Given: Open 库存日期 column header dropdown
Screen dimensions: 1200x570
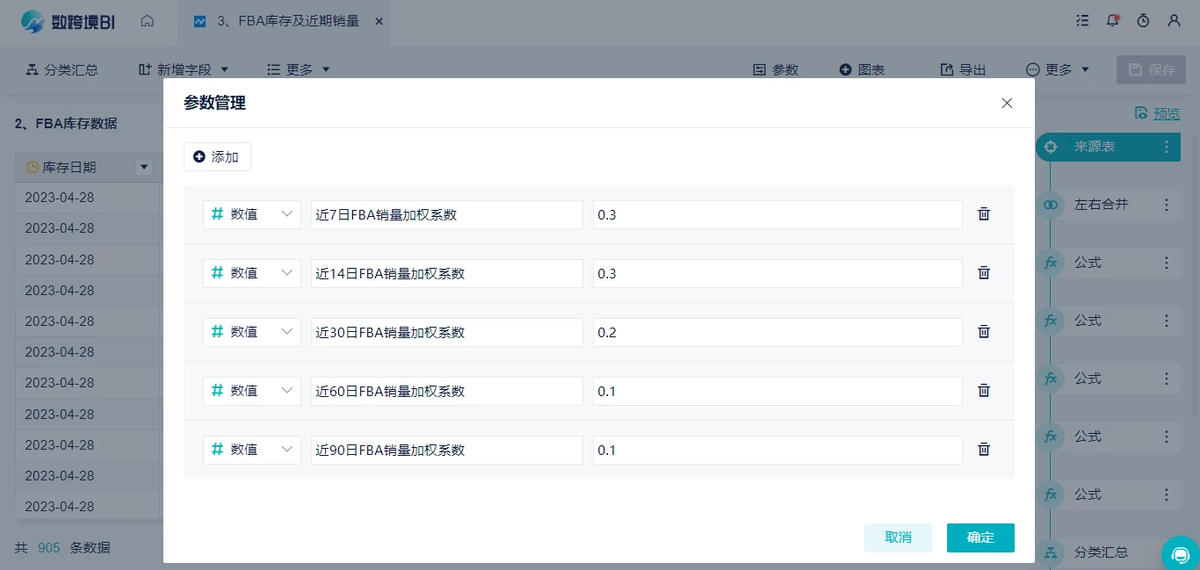Looking at the screenshot, I should 144,167.
